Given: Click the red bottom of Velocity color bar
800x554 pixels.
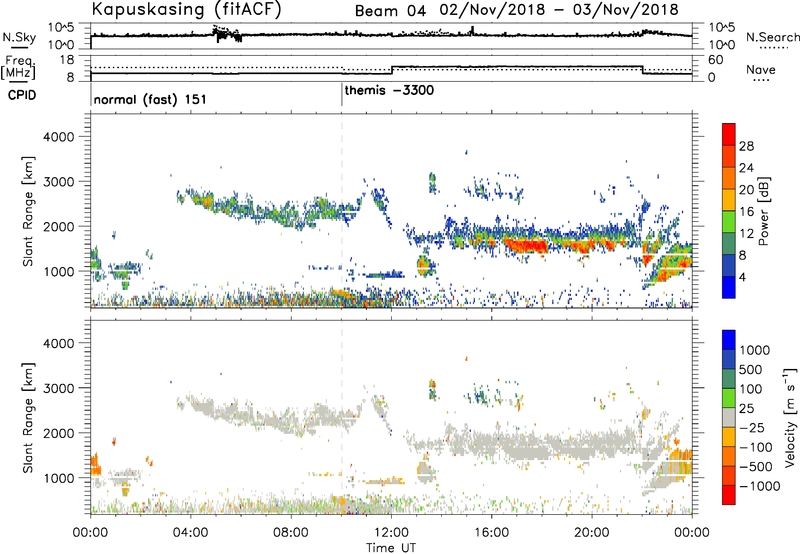Looking at the screenshot, I should [729, 495].
